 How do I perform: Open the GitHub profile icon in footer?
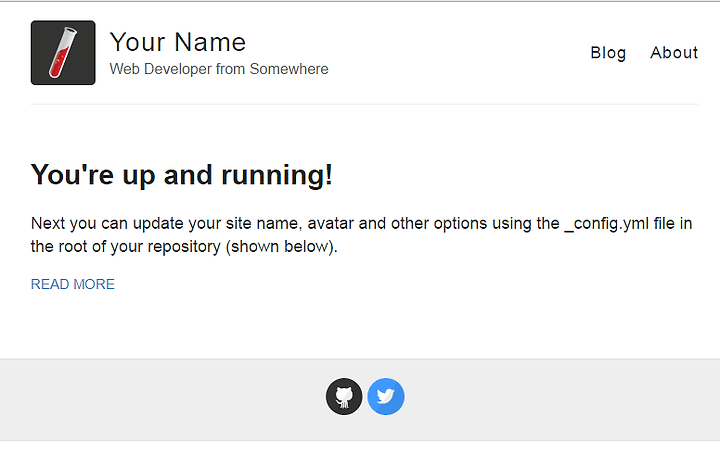(344, 396)
